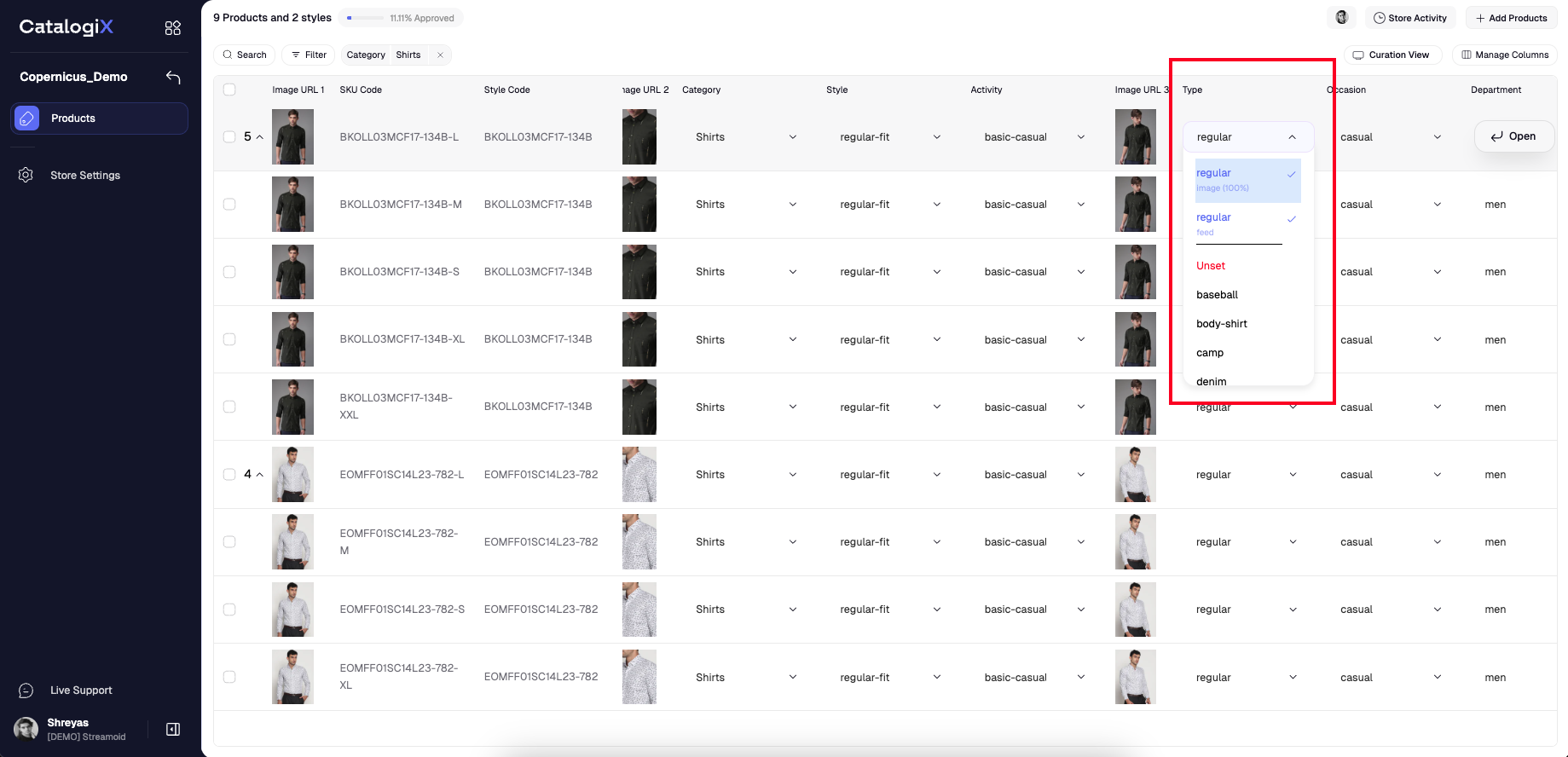Click the Search field above the table
1568x757 pixels.
[x=244, y=55]
